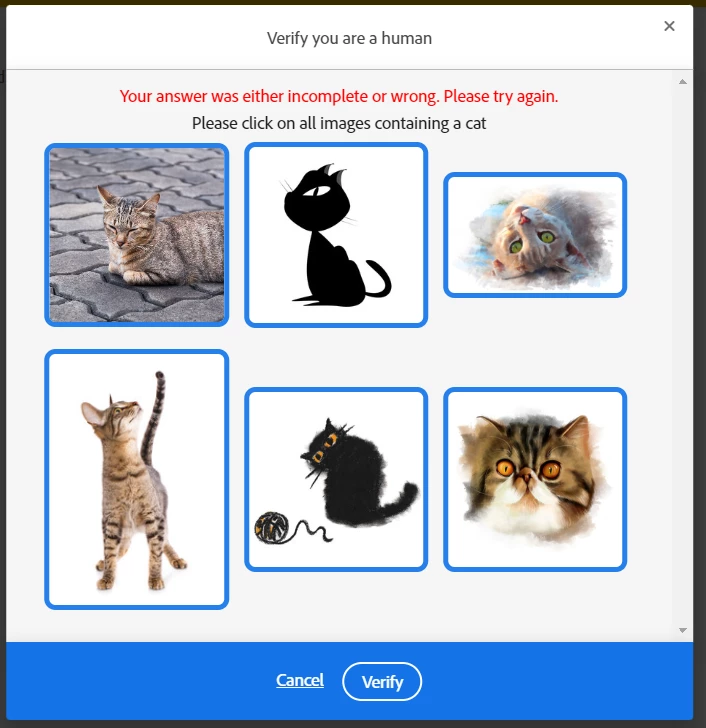The height and width of the screenshot is (728, 706).
Task: Deselect the tabby cat lying on pavement
Action: pyautogui.click(x=136, y=235)
